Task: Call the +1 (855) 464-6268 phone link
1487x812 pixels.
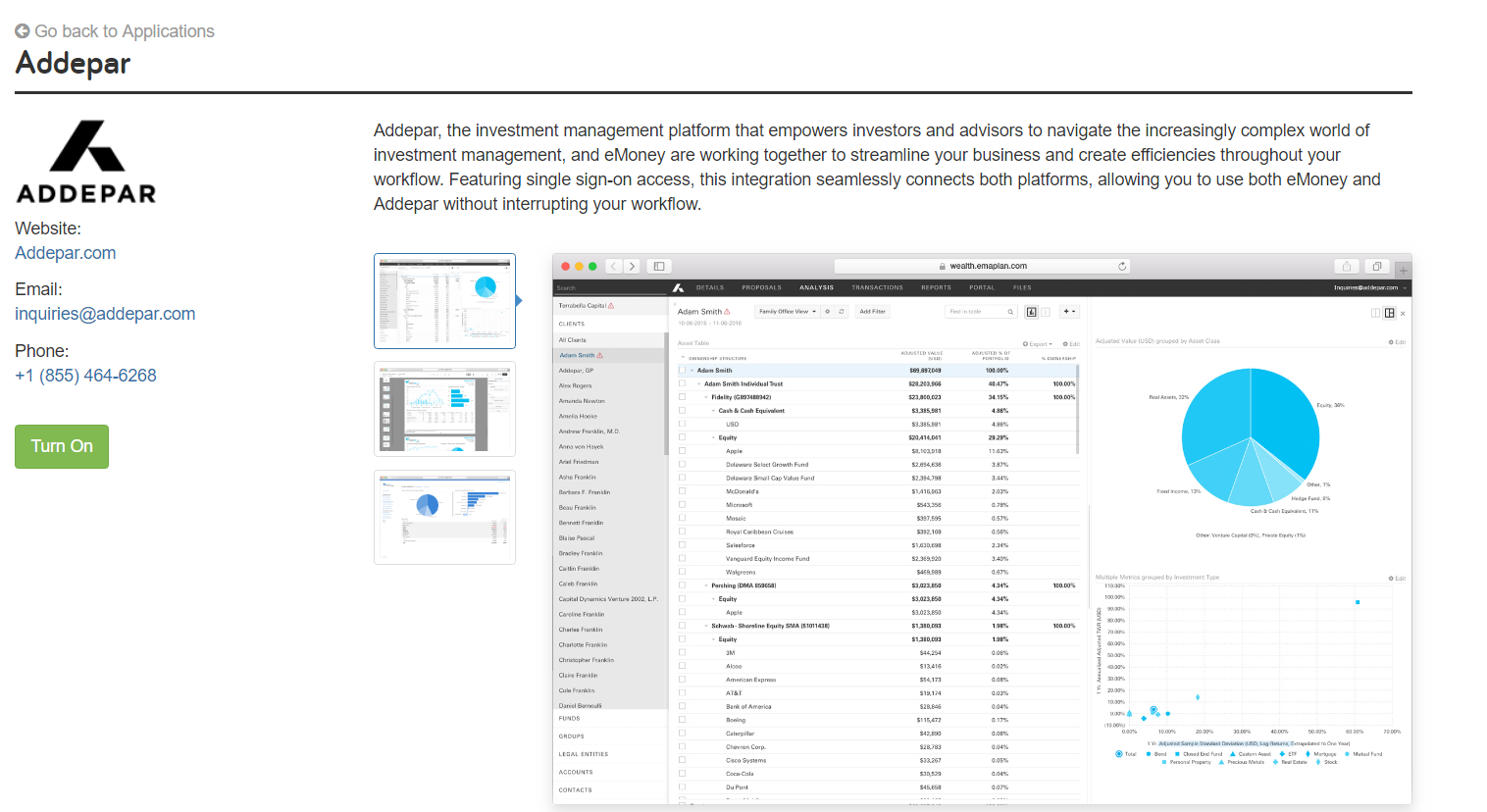Action: click(x=85, y=376)
